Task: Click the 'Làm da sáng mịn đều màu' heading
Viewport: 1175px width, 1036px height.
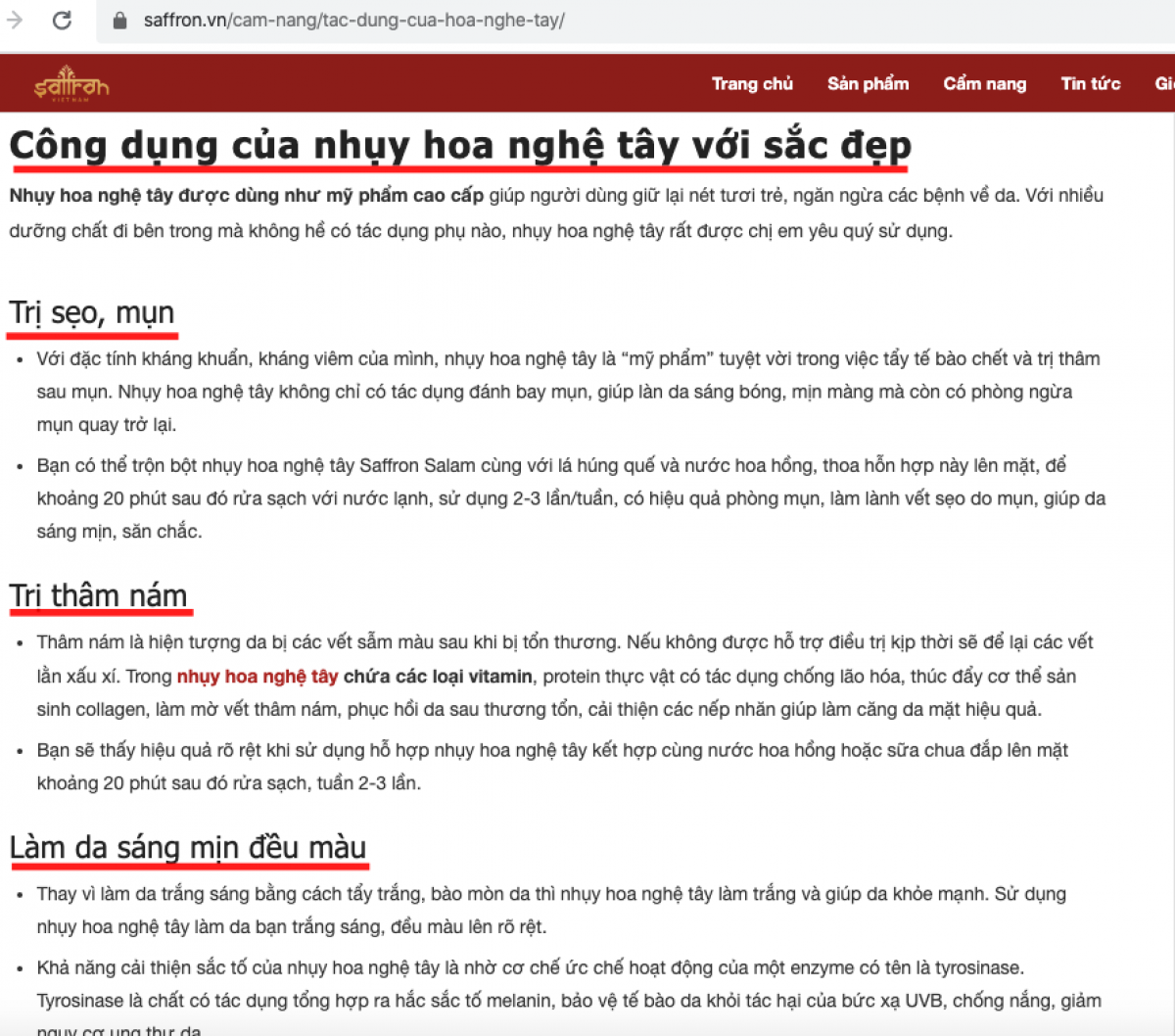Action: [x=188, y=847]
